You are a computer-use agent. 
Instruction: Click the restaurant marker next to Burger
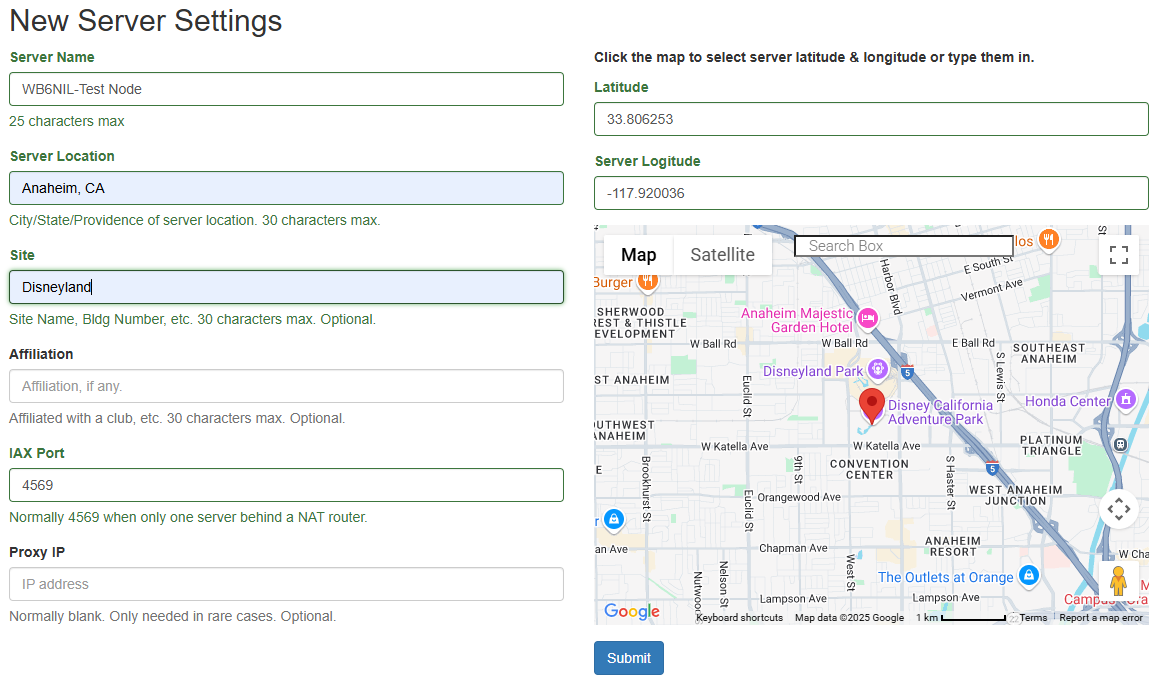tap(648, 281)
